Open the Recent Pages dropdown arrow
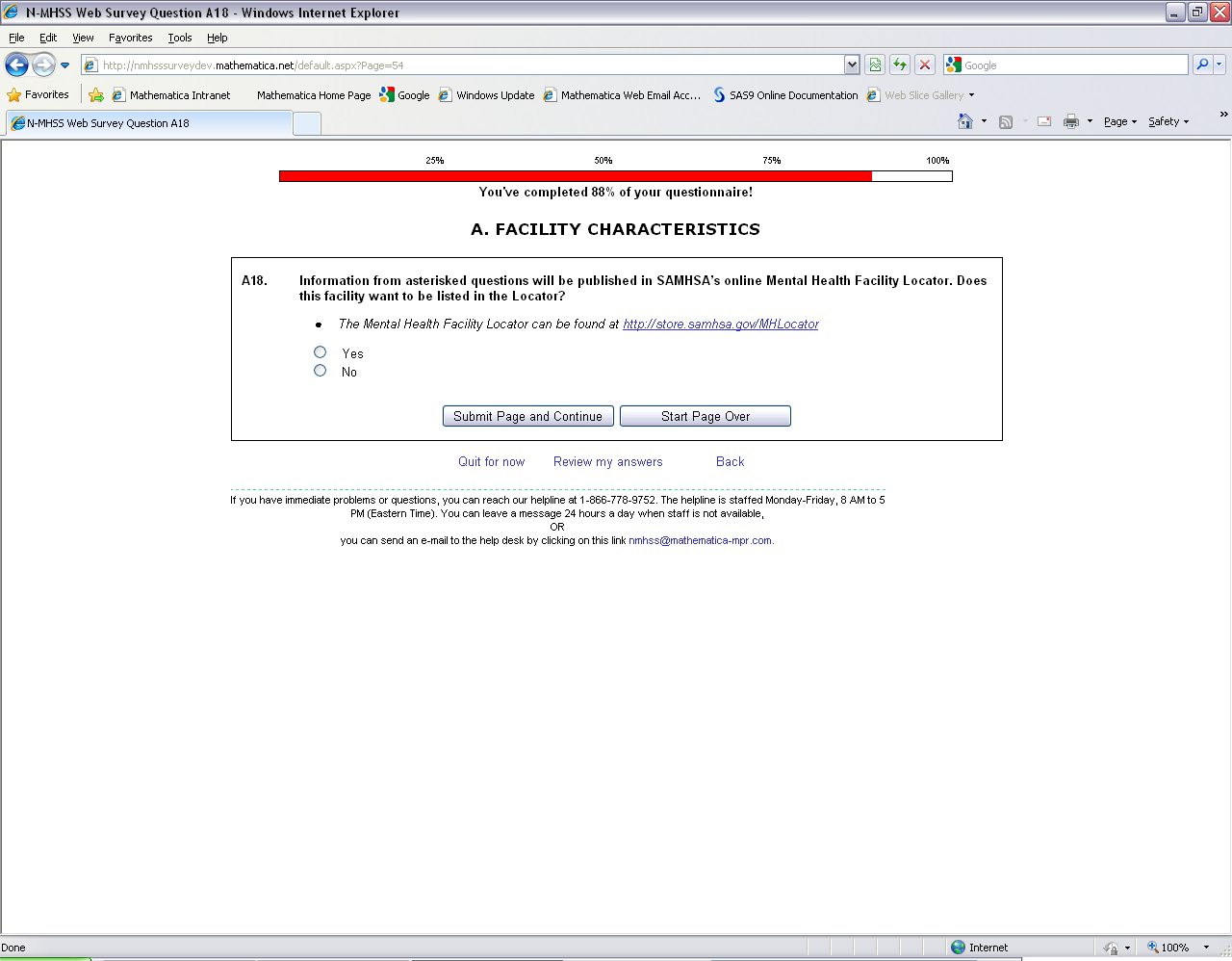Image resolution: width=1232 pixels, height=961 pixels. pyautogui.click(x=64, y=65)
